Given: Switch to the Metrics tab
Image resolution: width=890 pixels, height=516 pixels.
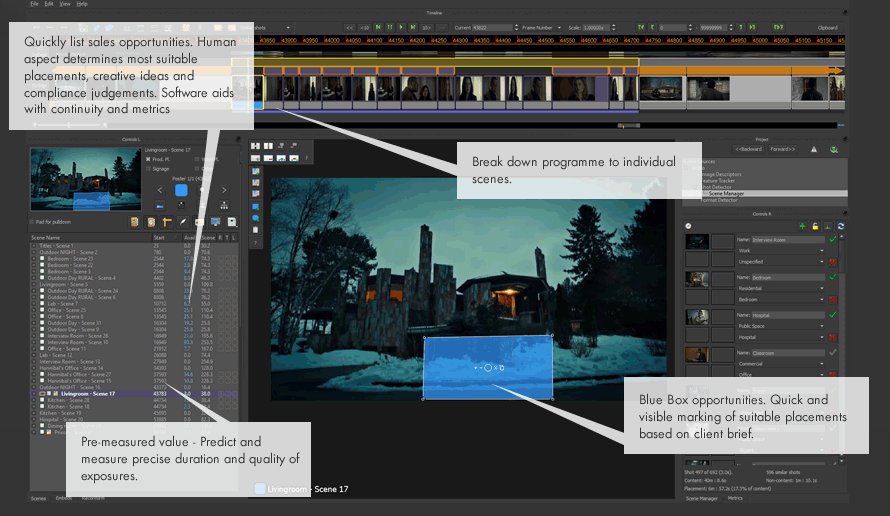Looking at the screenshot, I should (735, 496).
